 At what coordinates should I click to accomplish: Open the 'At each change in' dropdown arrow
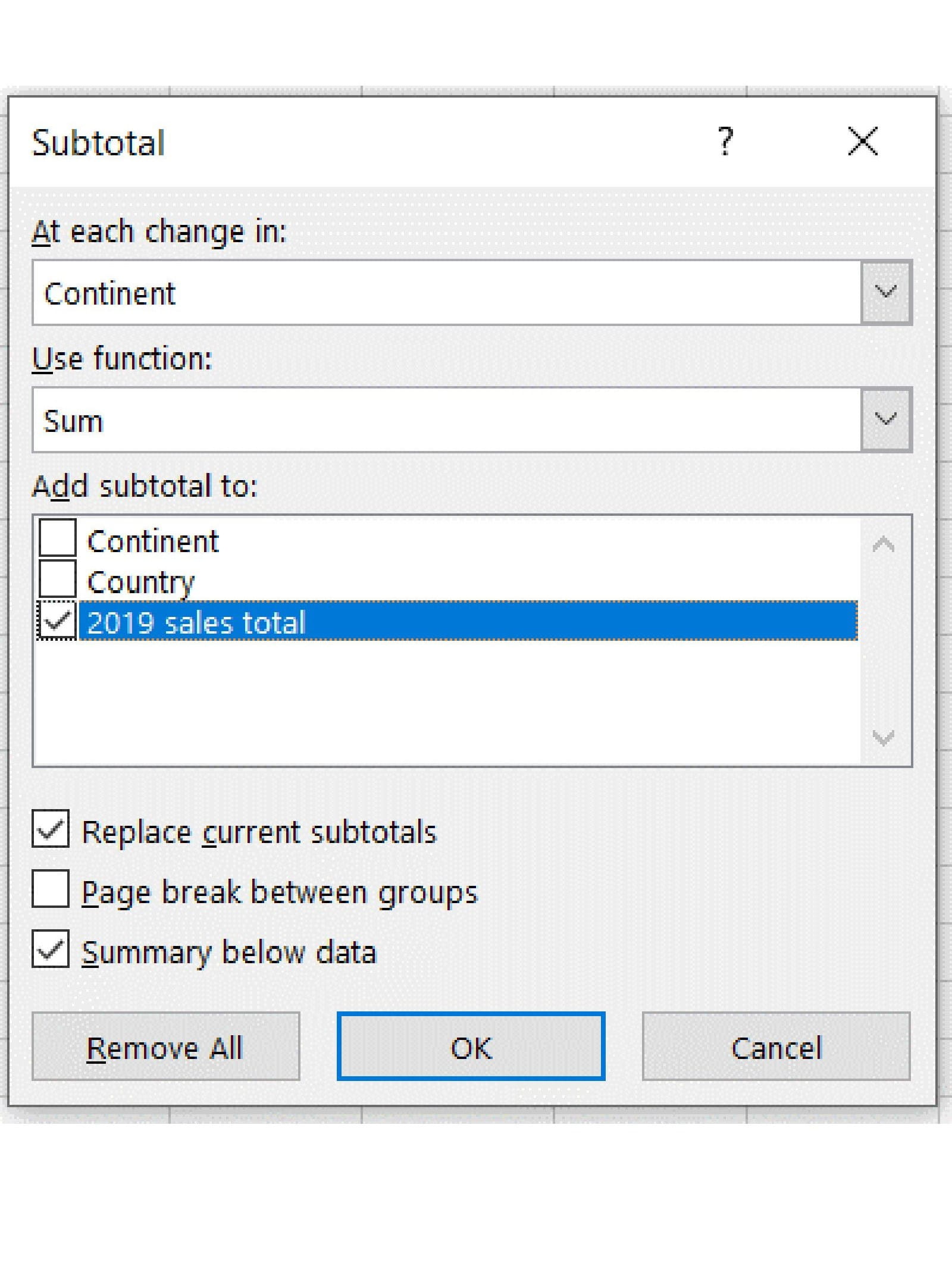point(885,293)
